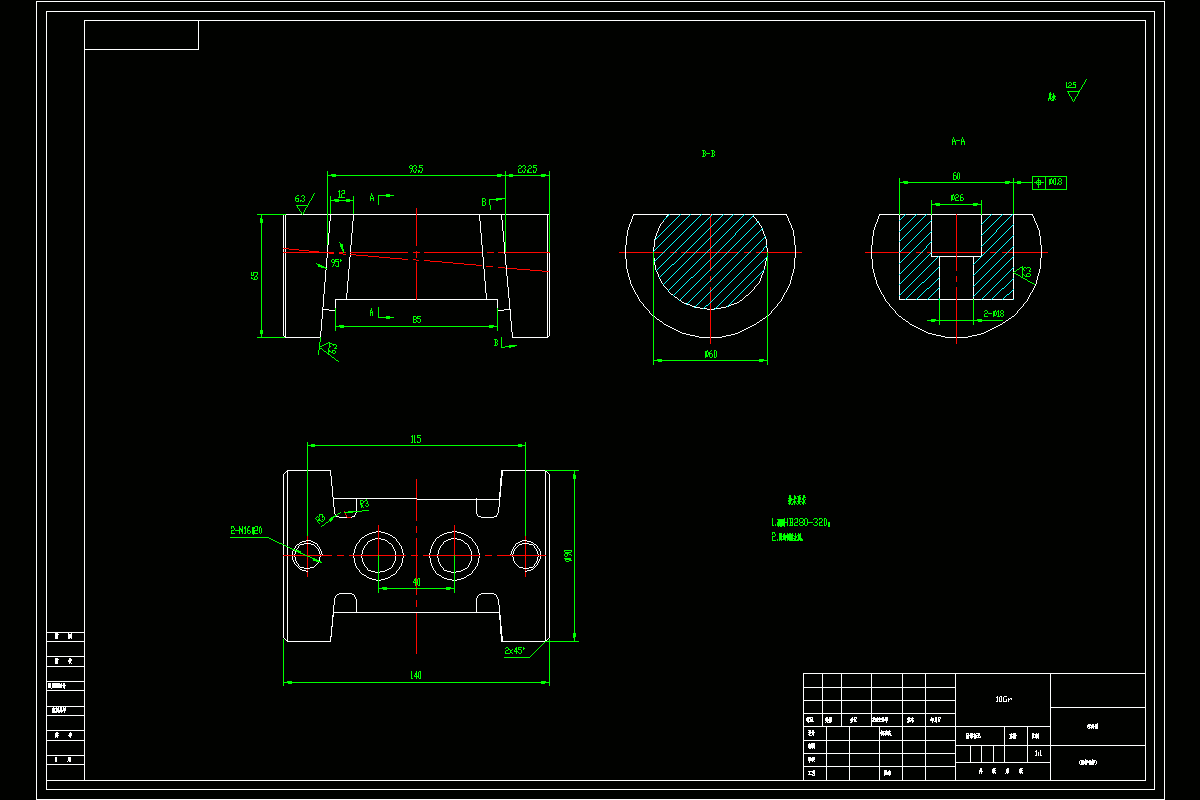Viewport: 1200px width, 800px height.
Task: Select the 40Cr material text in the title block
Action: click(1003, 699)
